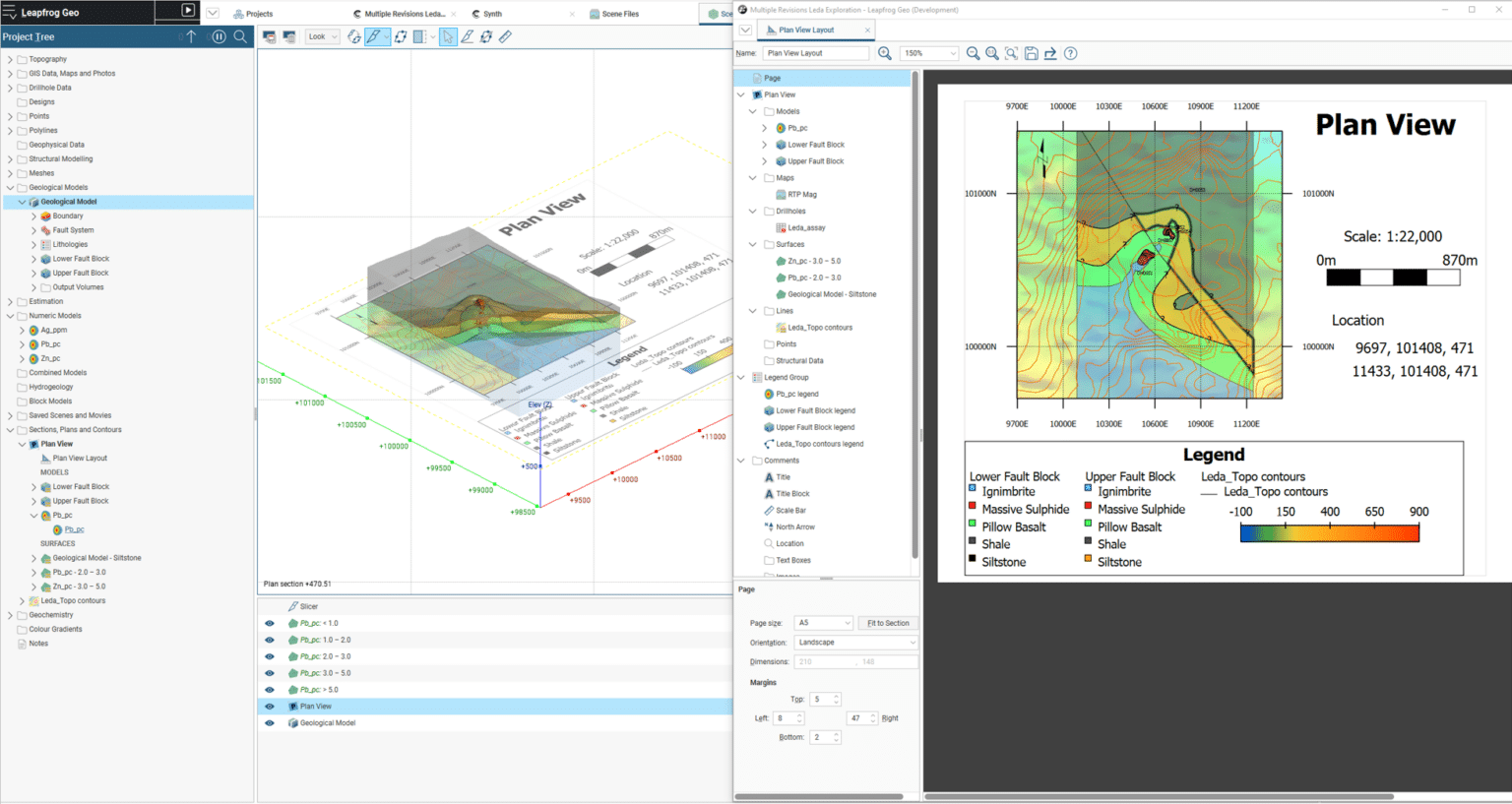Choose the Select arrow tool in scene toolbar
The width and height of the screenshot is (1512, 804).
[x=448, y=36]
